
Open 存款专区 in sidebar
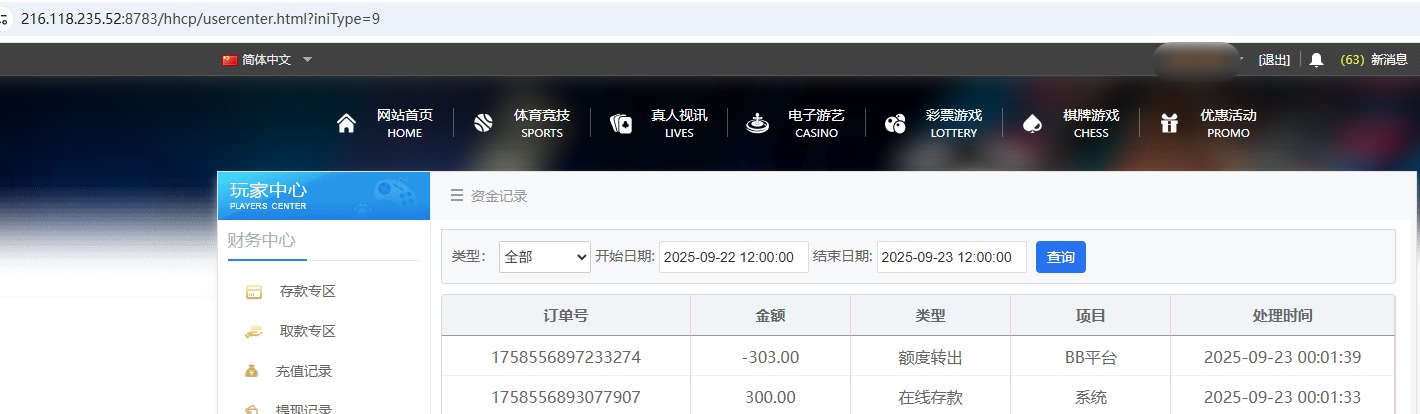307,292
